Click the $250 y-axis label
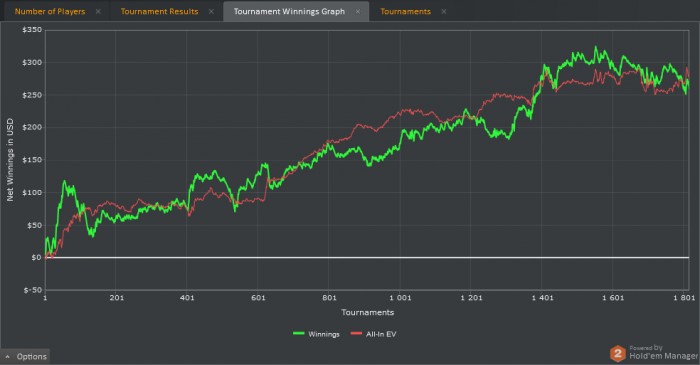 (x=32, y=95)
